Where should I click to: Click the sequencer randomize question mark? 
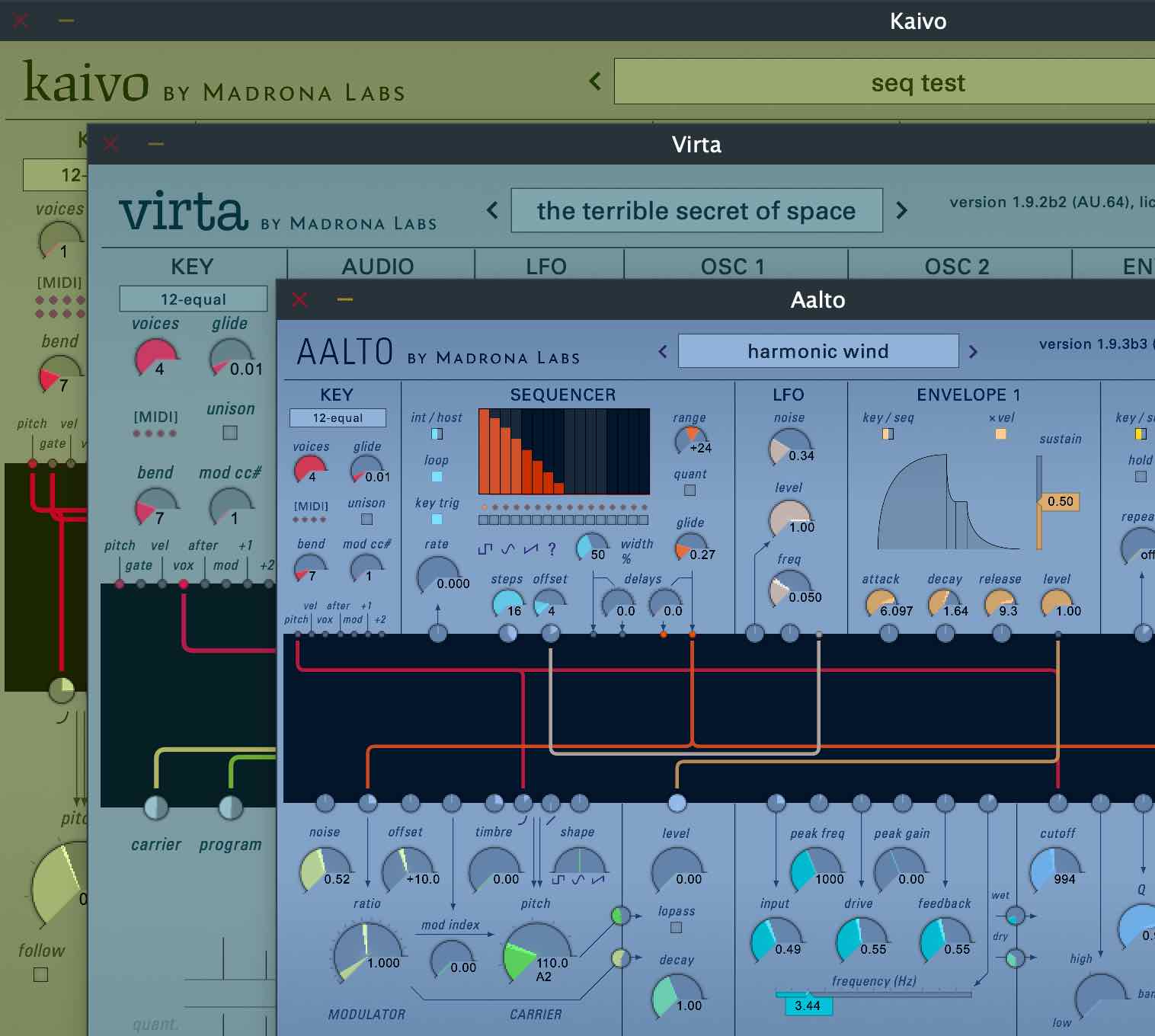coord(552,548)
